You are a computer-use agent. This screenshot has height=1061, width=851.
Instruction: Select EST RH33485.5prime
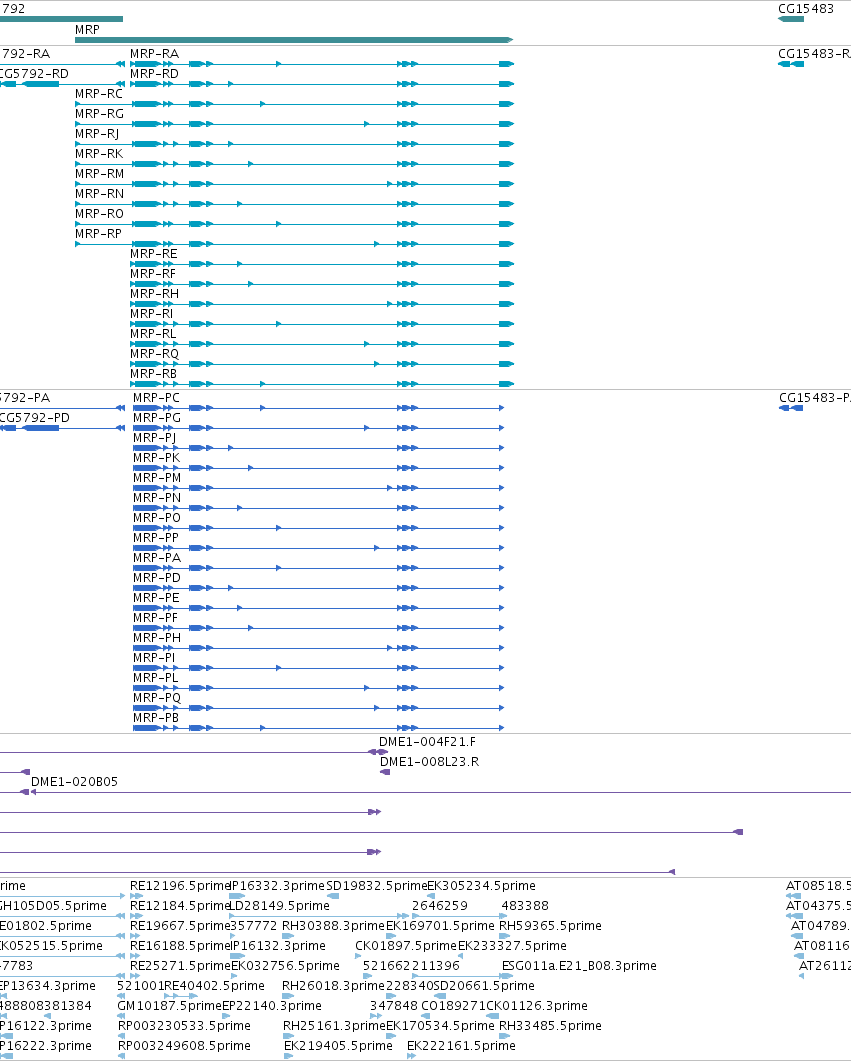pos(550,1026)
